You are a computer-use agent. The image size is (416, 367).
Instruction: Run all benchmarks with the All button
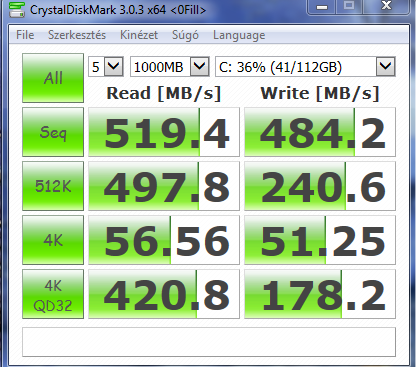point(53,78)
